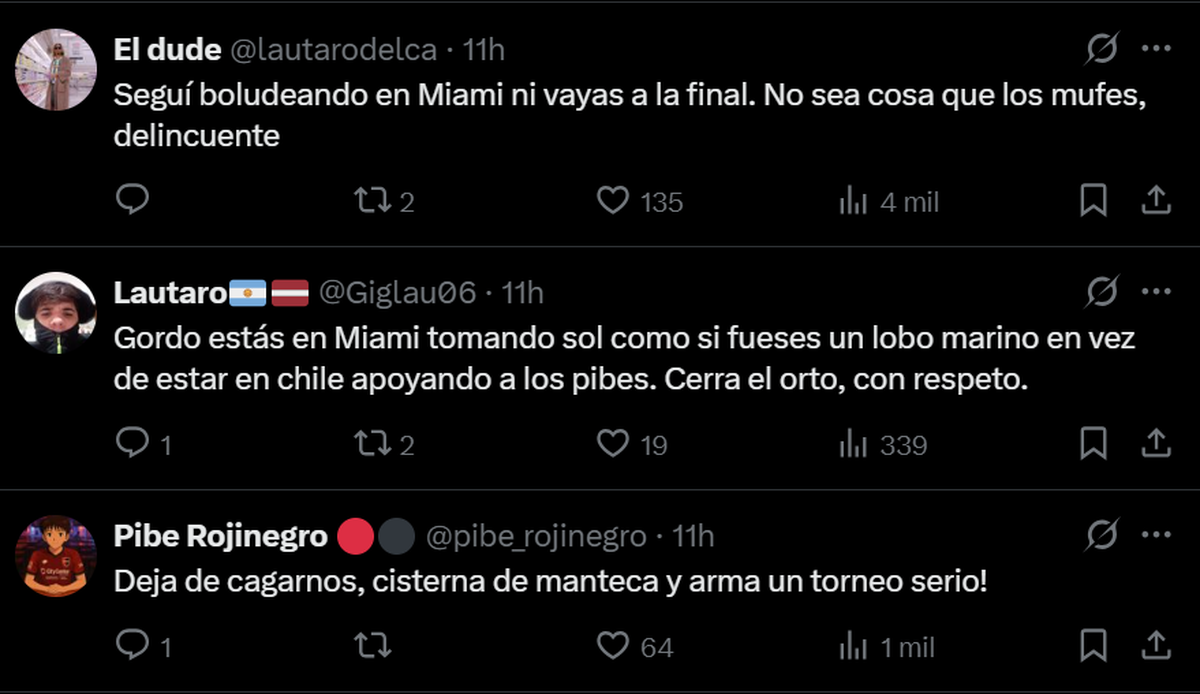Open El dude's profile picture
Viewport: 1200px width, 694px height.
tap(56, 69)
